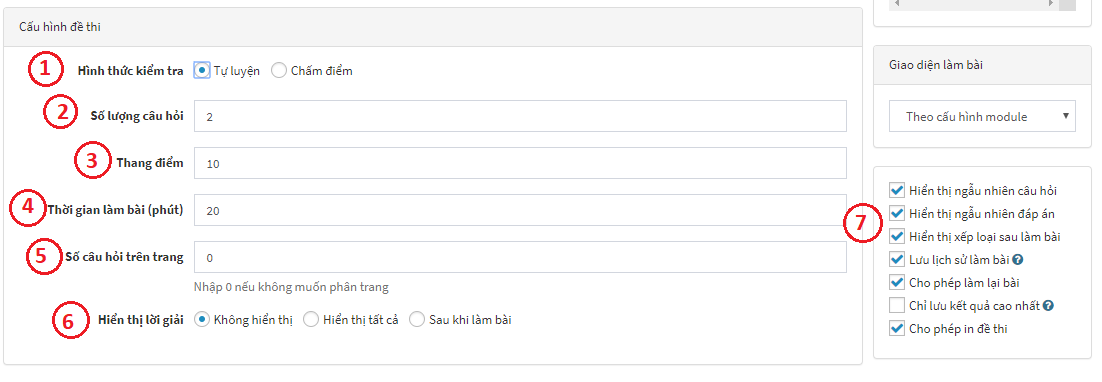1102x382 pixels.
Task: Click help icon beside Chỉ lưu kết quả cao nhất
Action: [x=1048, y=305]
